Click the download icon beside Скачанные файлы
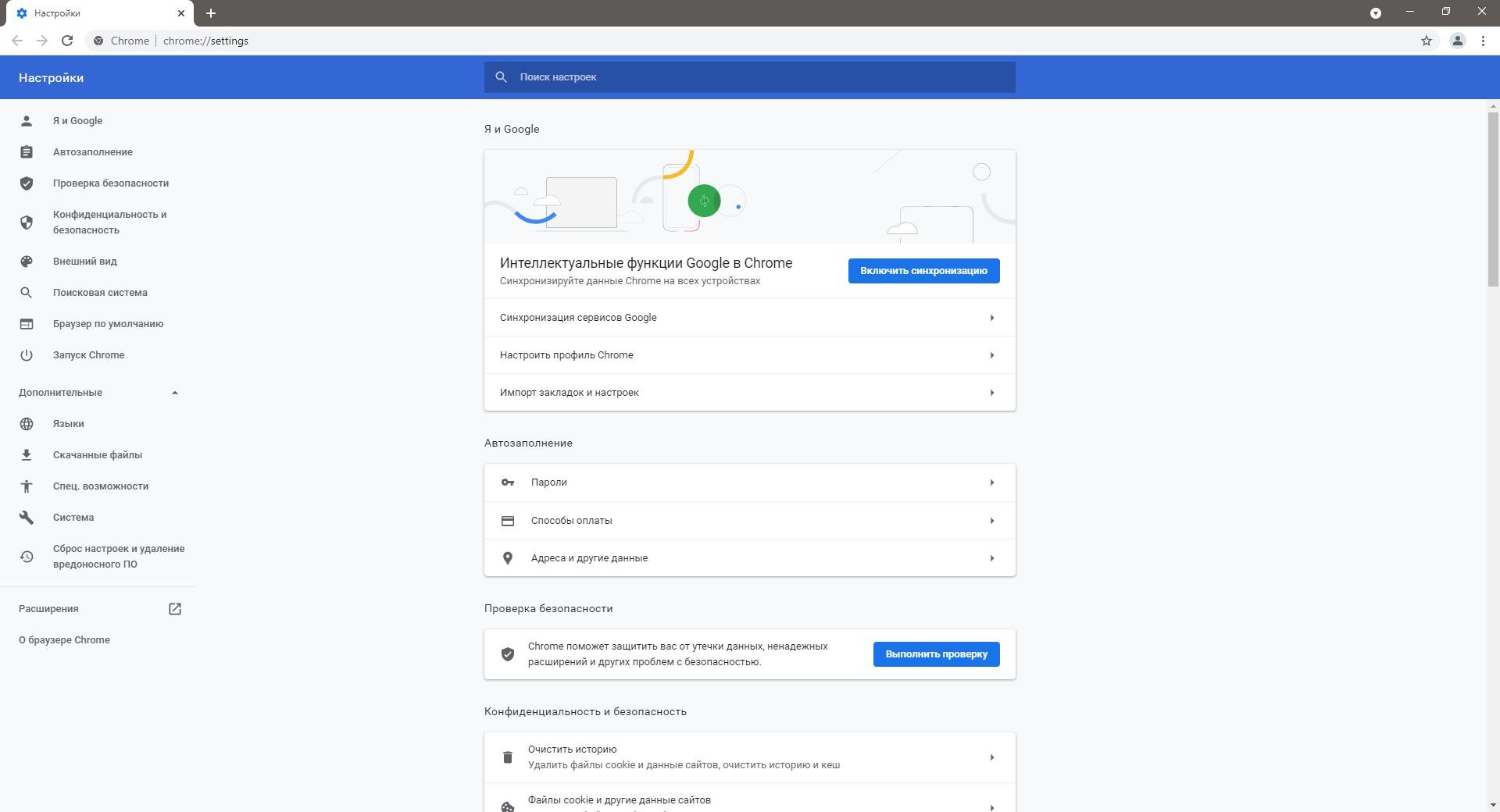Viewport: 1500px width, 812px height. click(27, 455)
